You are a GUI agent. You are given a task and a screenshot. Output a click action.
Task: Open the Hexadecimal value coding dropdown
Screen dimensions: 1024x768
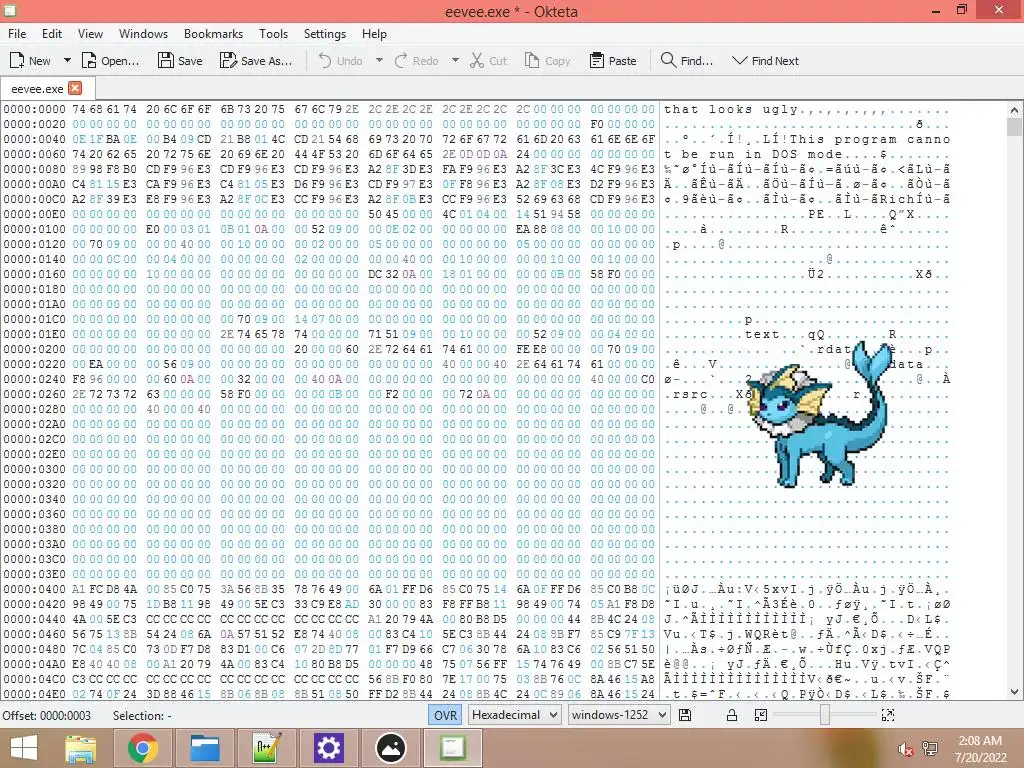click(x=515, y=715)
